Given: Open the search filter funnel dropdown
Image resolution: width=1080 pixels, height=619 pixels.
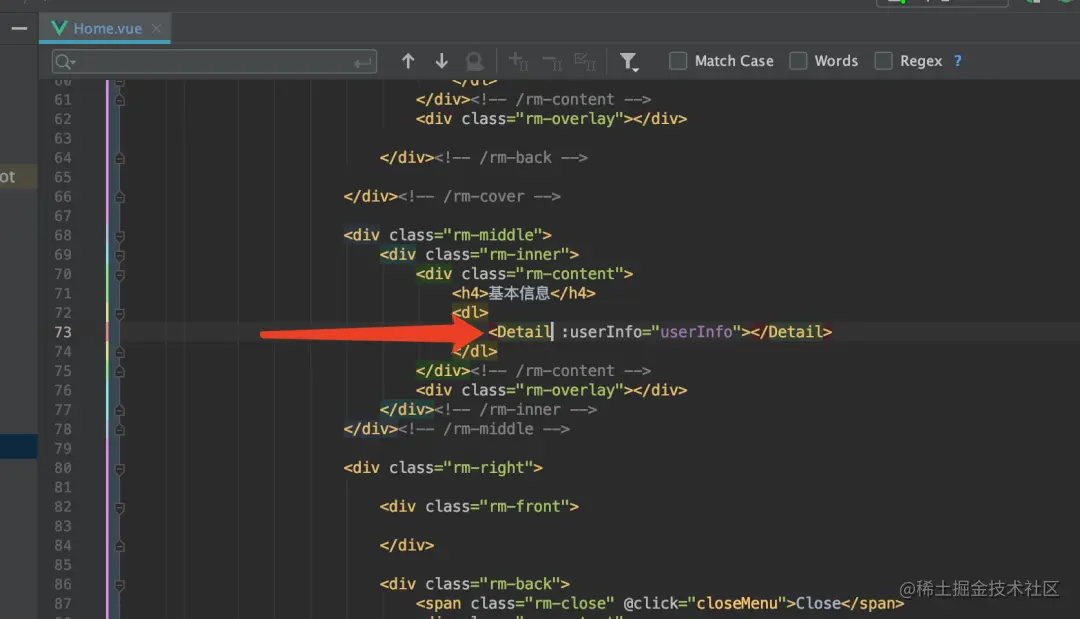Looking at the screenshot, I should (628, 62).
